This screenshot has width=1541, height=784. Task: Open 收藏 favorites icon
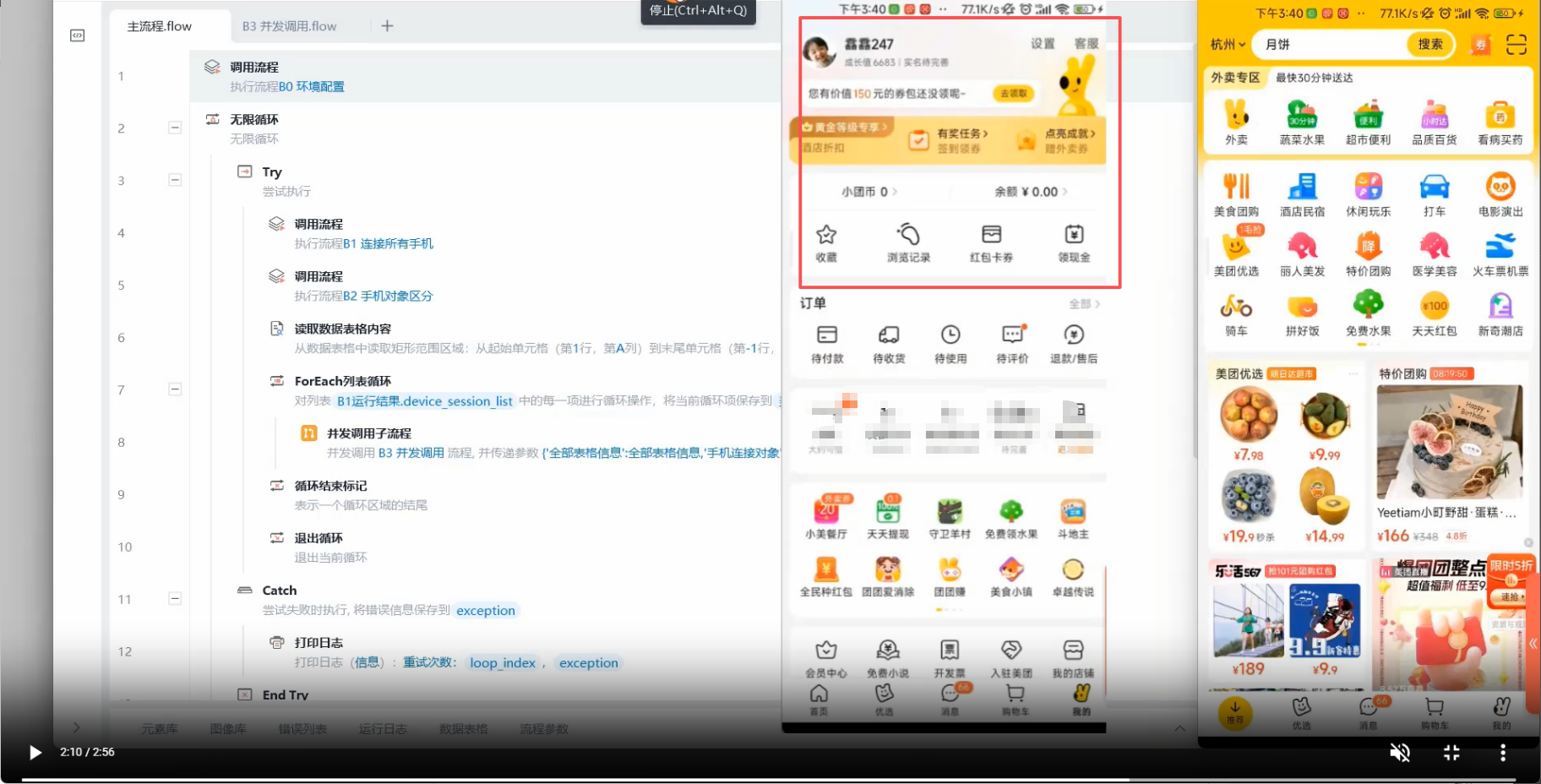pyautogui.click(x=826, y=243)
